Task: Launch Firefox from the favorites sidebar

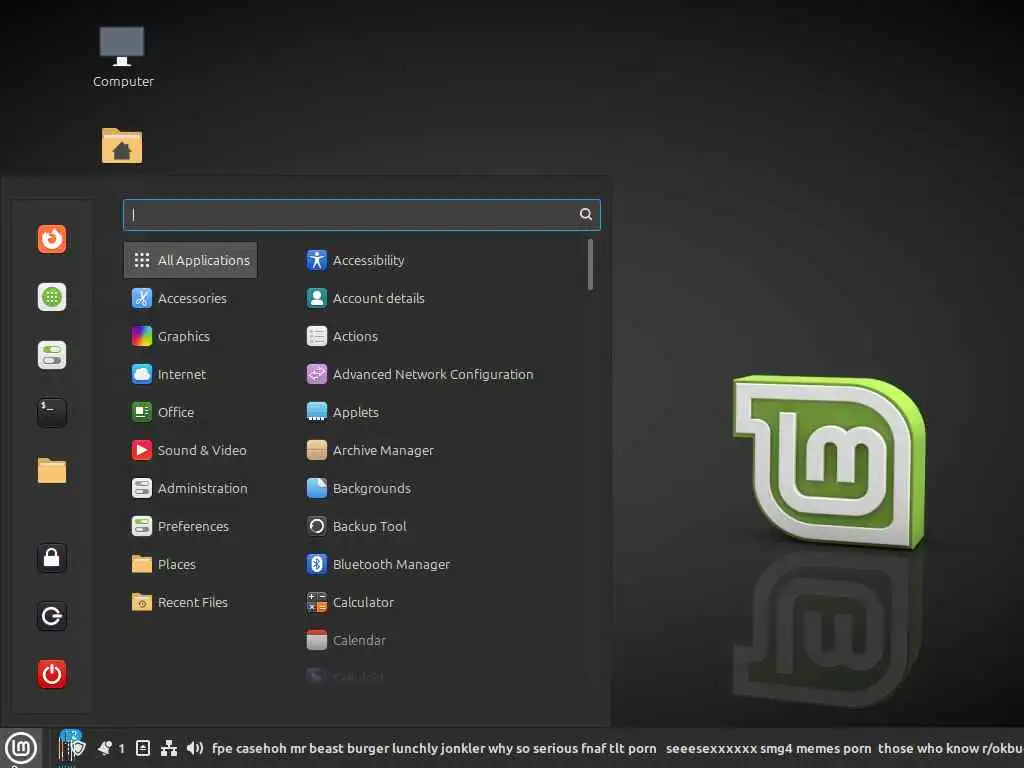Action: [52, 239]
